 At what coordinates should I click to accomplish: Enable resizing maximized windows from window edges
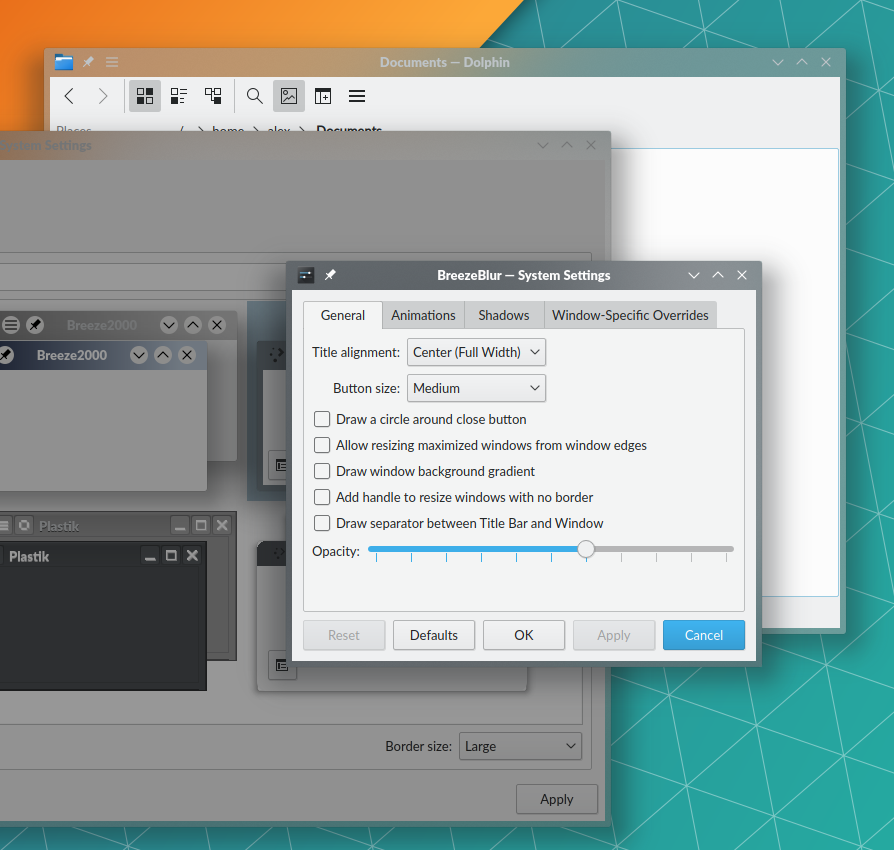[x=322, y=445]
